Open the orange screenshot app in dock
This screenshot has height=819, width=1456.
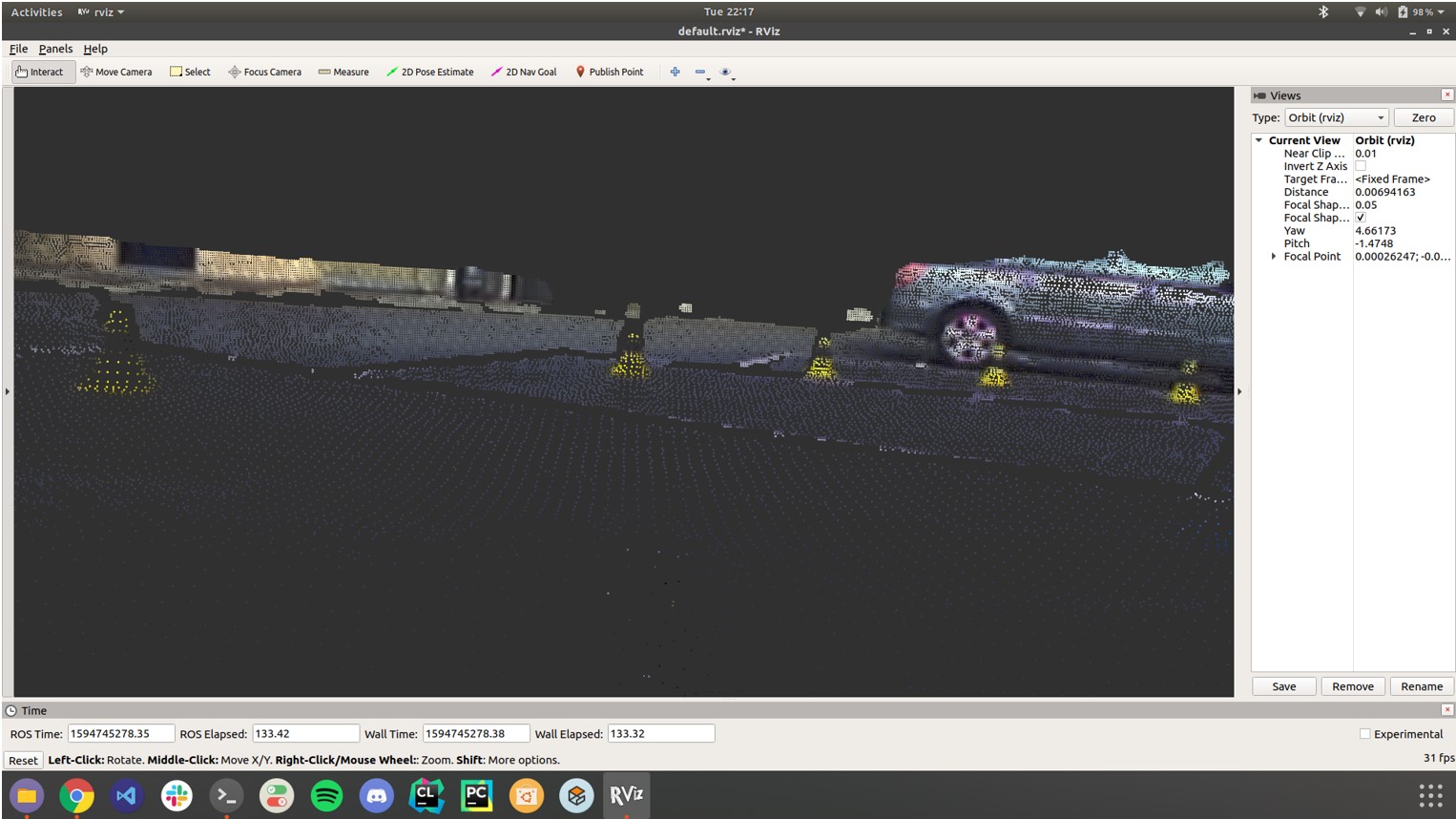pyautogui.click(x=527, y=795)
